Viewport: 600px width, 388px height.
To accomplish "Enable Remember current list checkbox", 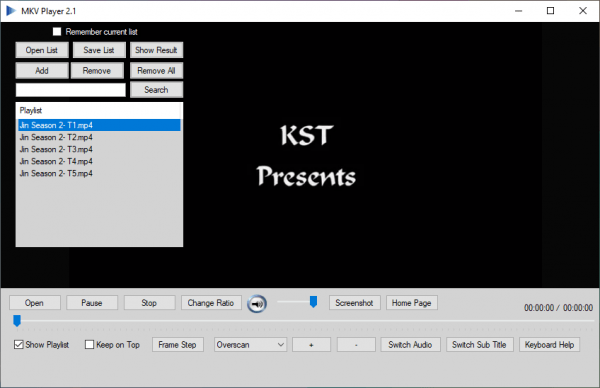I will [57, 32].
